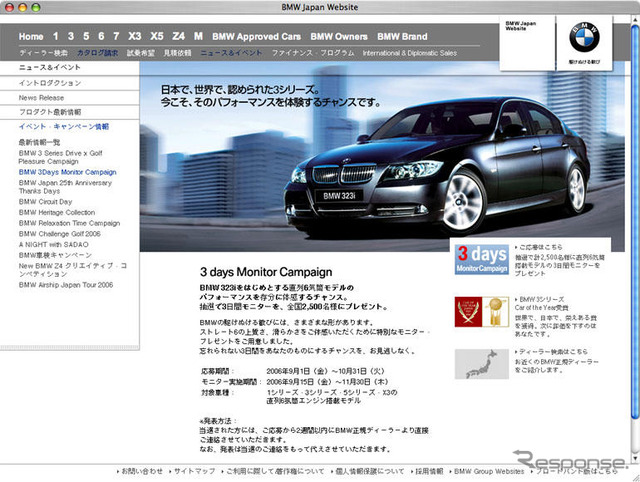Open ファイナンス・プログラム link
The image size is (640, 482).
pyautogui.click(x=313, y=53)
